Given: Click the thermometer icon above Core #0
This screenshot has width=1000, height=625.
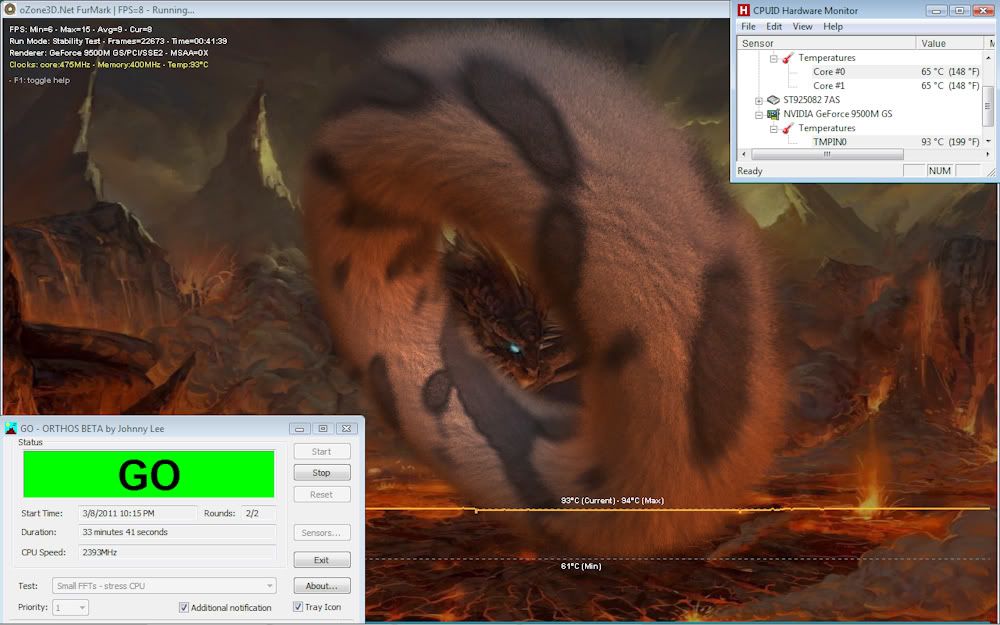Looking at the screenshot, I should coord(788,57).
